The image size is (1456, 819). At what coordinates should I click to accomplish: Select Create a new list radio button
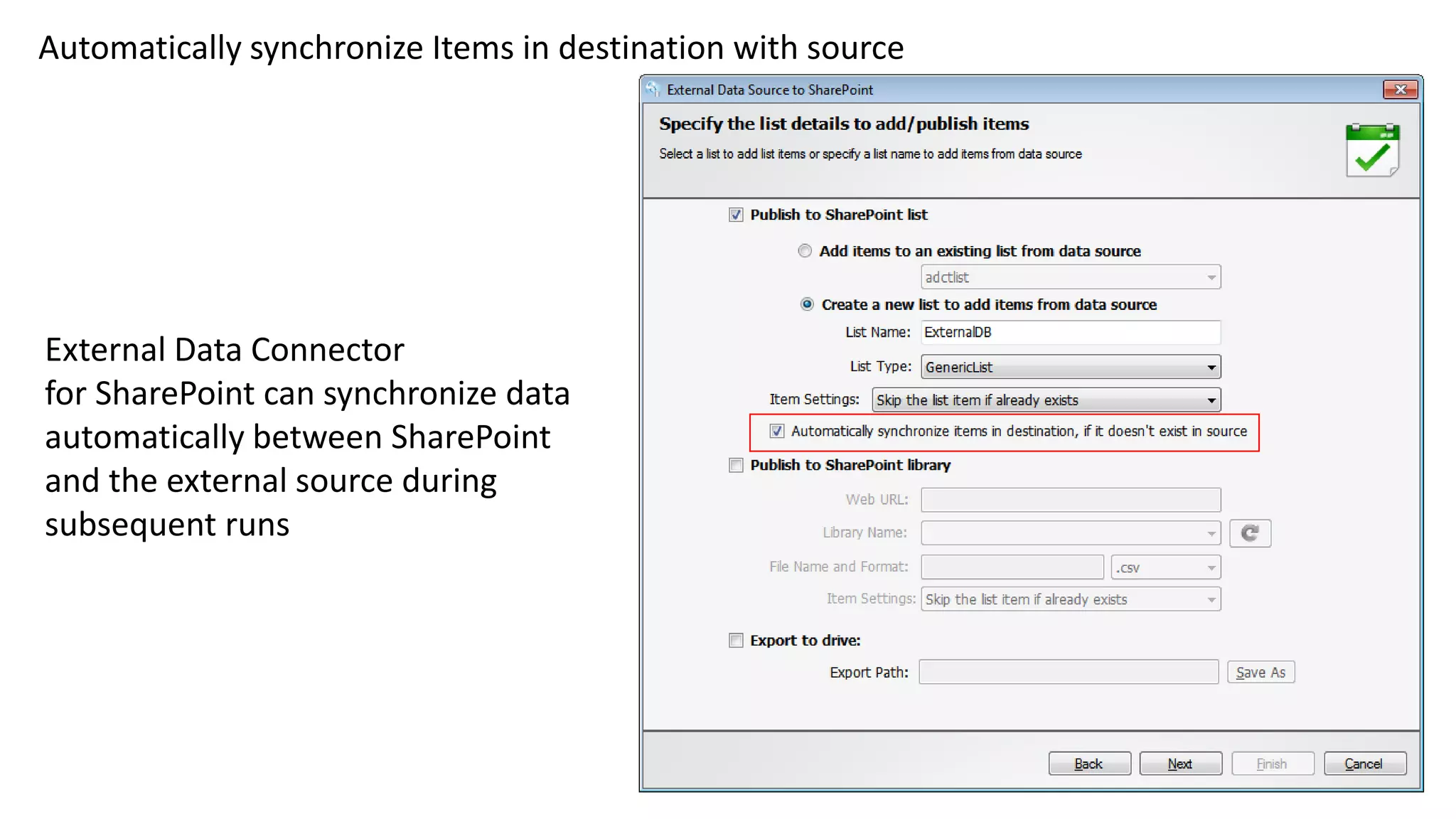[807, 304]
